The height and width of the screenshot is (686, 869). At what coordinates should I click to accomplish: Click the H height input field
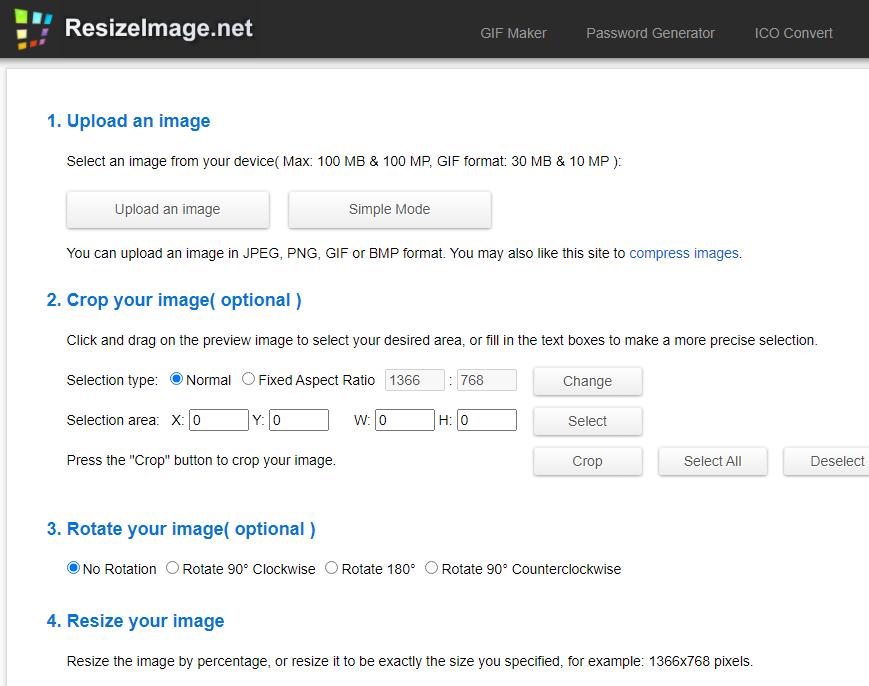(x=486, y=420)
